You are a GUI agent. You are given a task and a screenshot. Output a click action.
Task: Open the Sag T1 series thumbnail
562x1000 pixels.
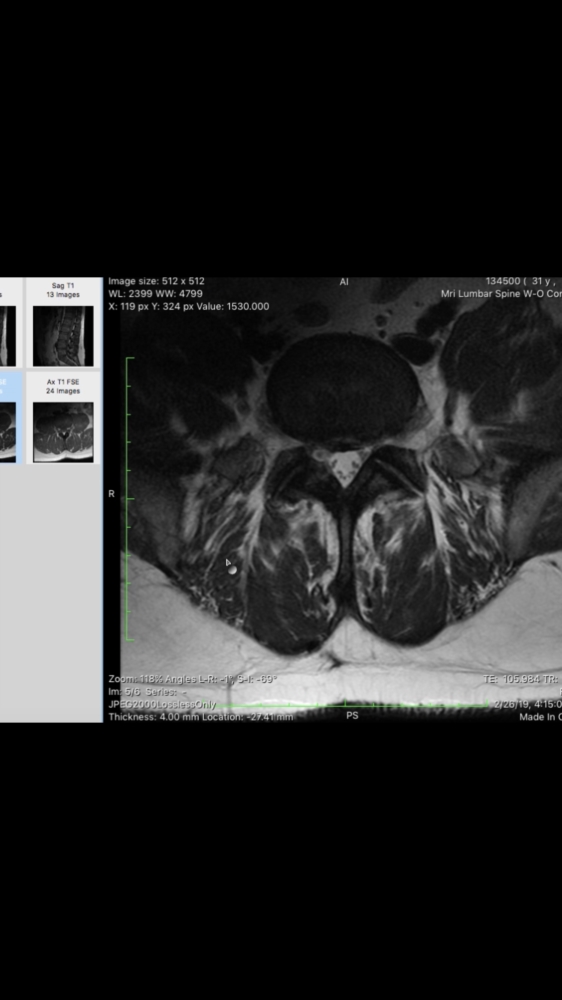click(63, 335)
